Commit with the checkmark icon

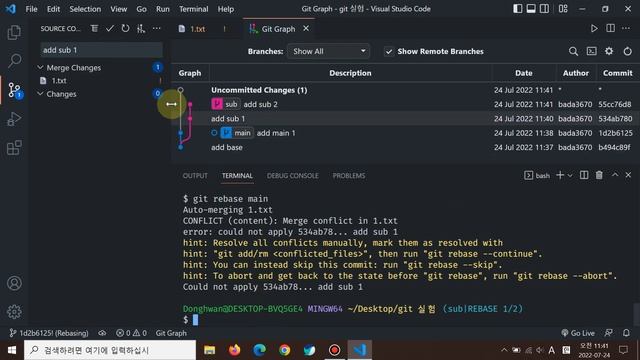[110, 29]
